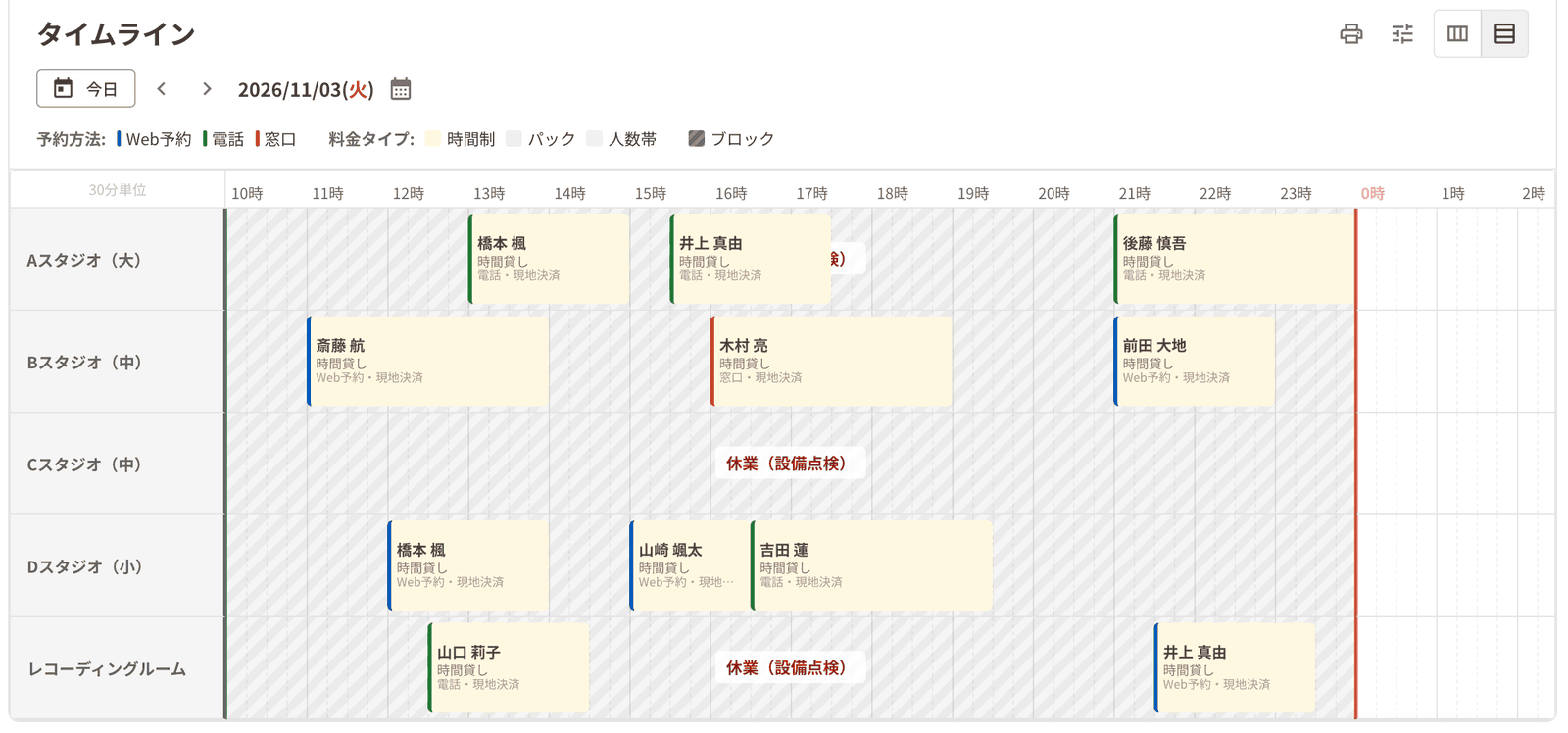Open 吉田 蓮 booking
The height and width of the screenshot is (733, 1568).
tap(871, 565)
